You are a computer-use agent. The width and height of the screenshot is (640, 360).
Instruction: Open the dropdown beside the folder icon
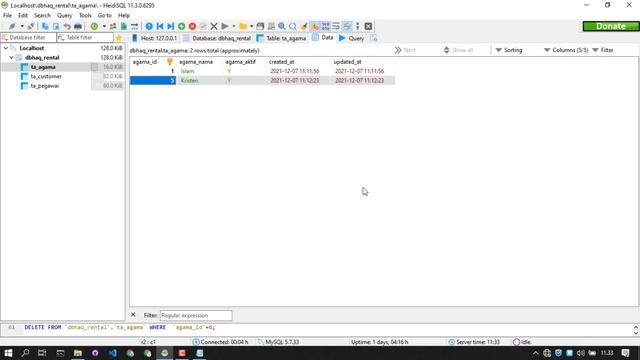click(x=251, y=26)
